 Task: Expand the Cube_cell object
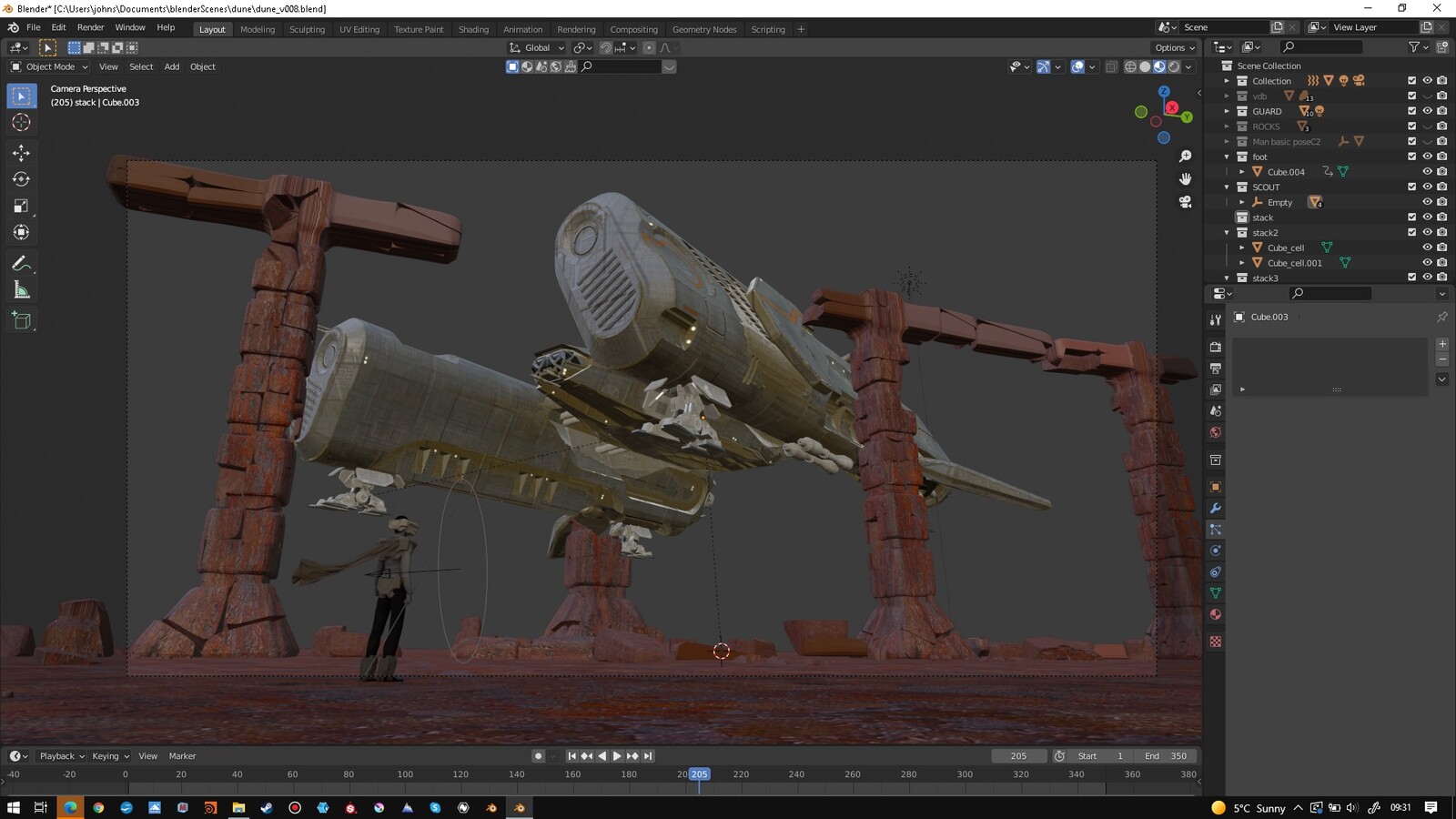(1242, 248)
